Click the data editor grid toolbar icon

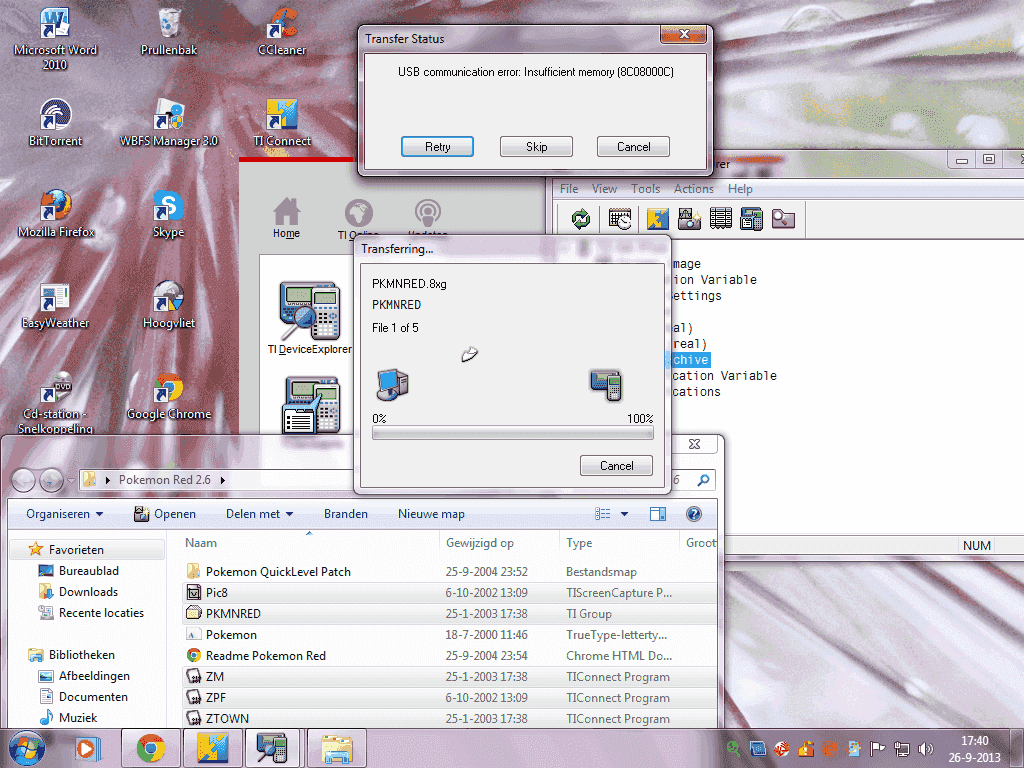click(720, 219)
